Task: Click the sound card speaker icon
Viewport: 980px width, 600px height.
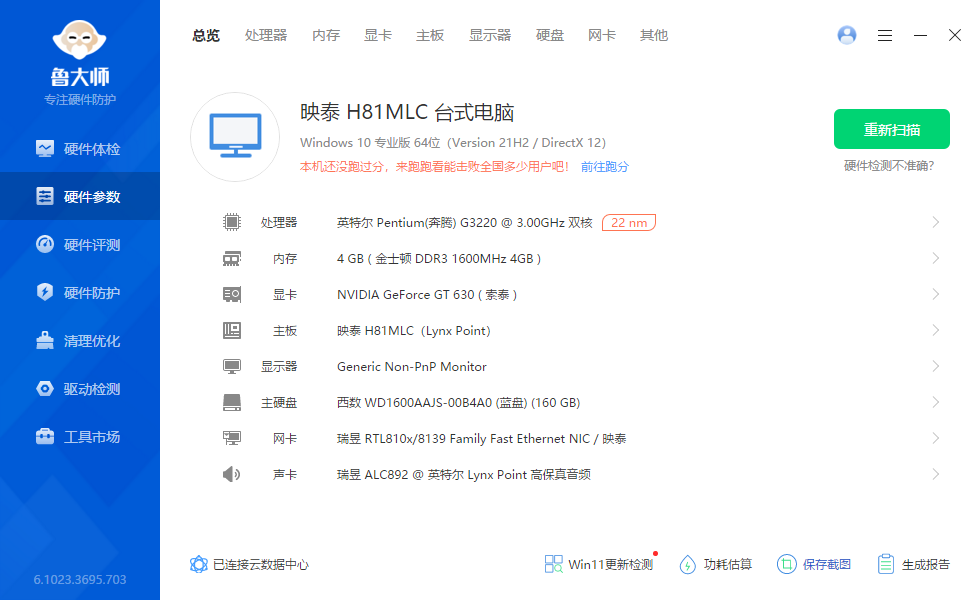Action: pyautogui.click(x=231, y=474)
